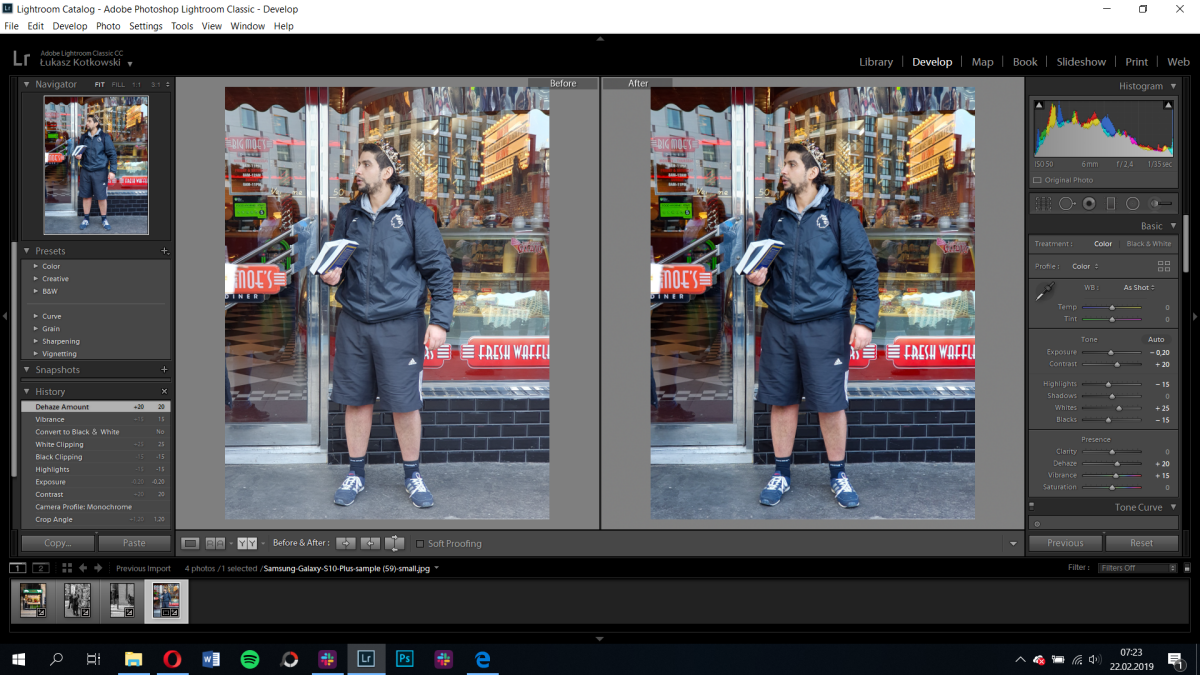The width and height of the screenshot is (1200, 675).
Task: Open the Profile Browser grid icon
Action: pyautogui.click(x=1163, y=266)
